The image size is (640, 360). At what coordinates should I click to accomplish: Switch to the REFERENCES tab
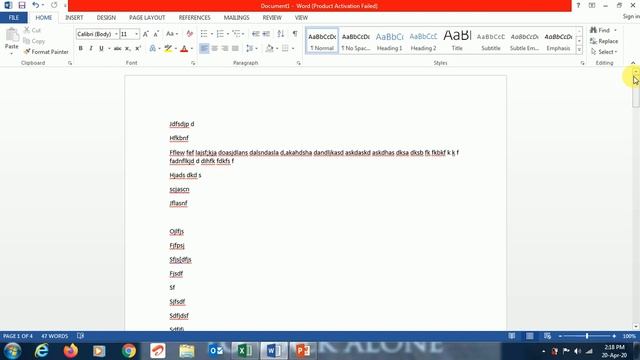pos(194,18)
